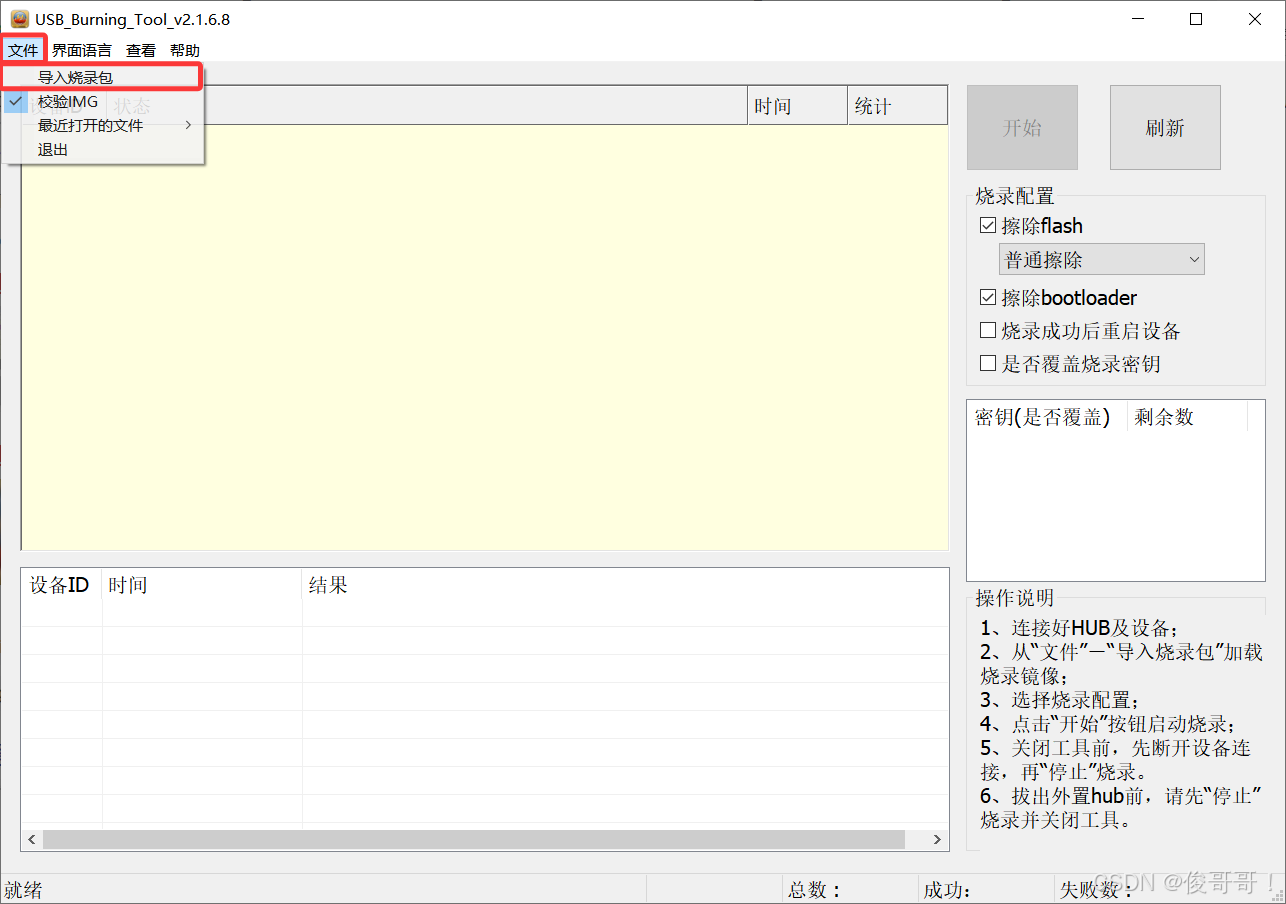
Task: Minimize the USB Burning Tool window
Action: tap(1139, 19)
